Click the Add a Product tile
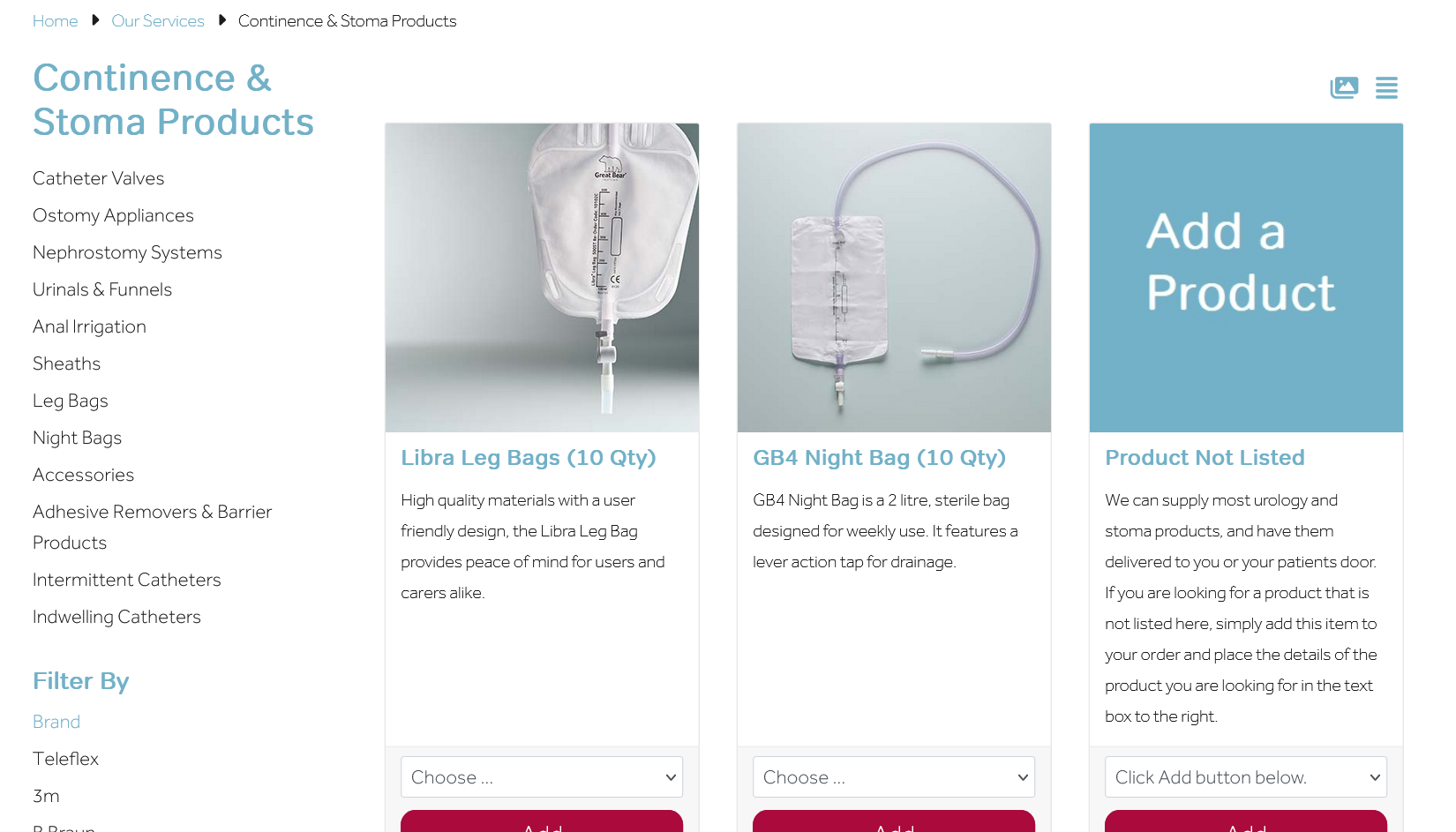1456x832 pixels. [x=1246, y=277]
